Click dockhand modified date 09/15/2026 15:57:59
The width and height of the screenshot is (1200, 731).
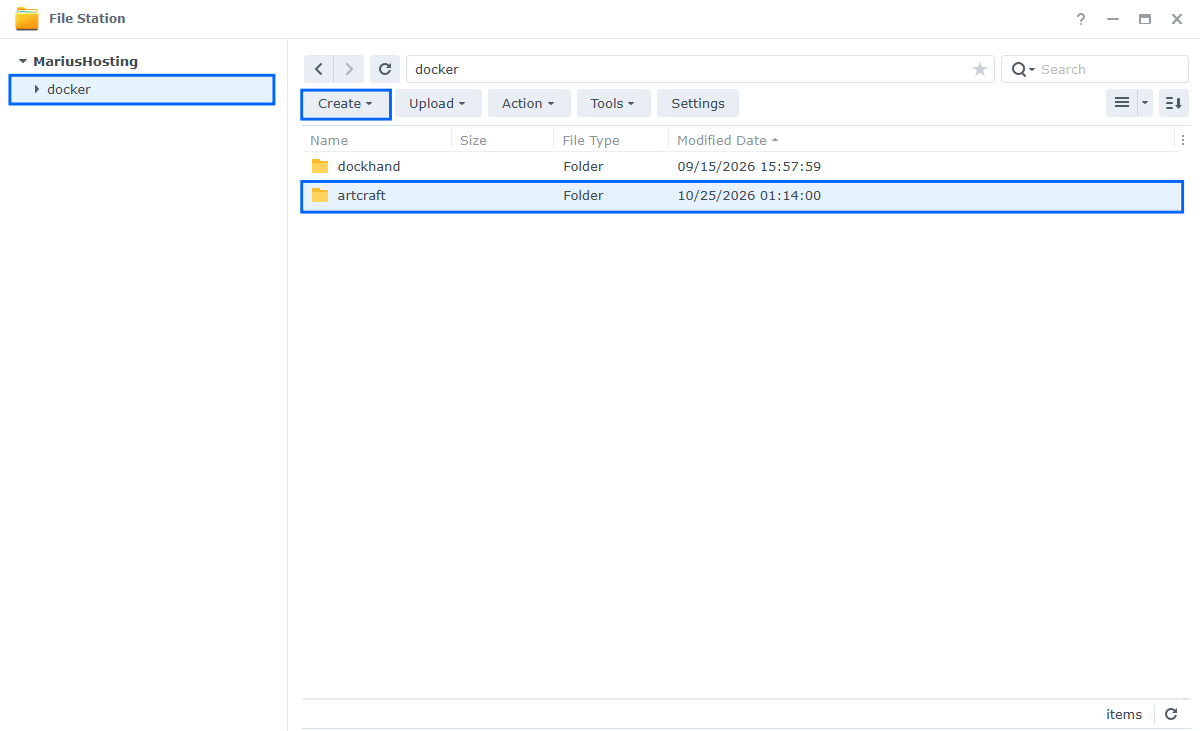pyautogui.click(x=749, y=166)
